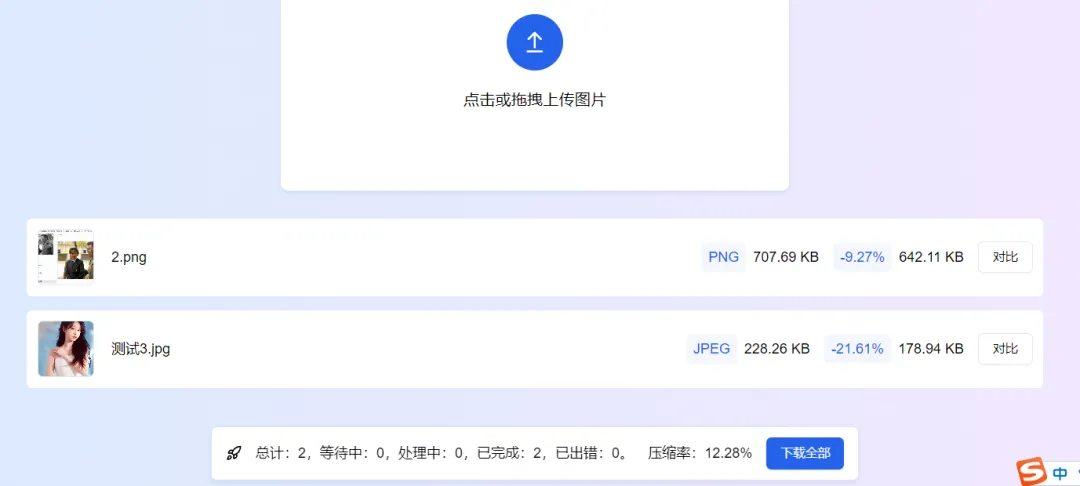
Task: Click the Sogou input method S icon
Action: (x=1031, y=472)
